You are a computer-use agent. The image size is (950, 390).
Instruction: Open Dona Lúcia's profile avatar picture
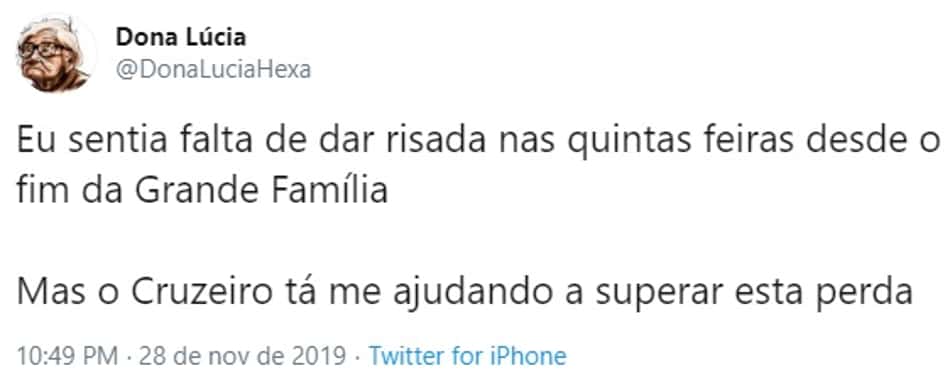pyautogui.click(x=54, y=55)
